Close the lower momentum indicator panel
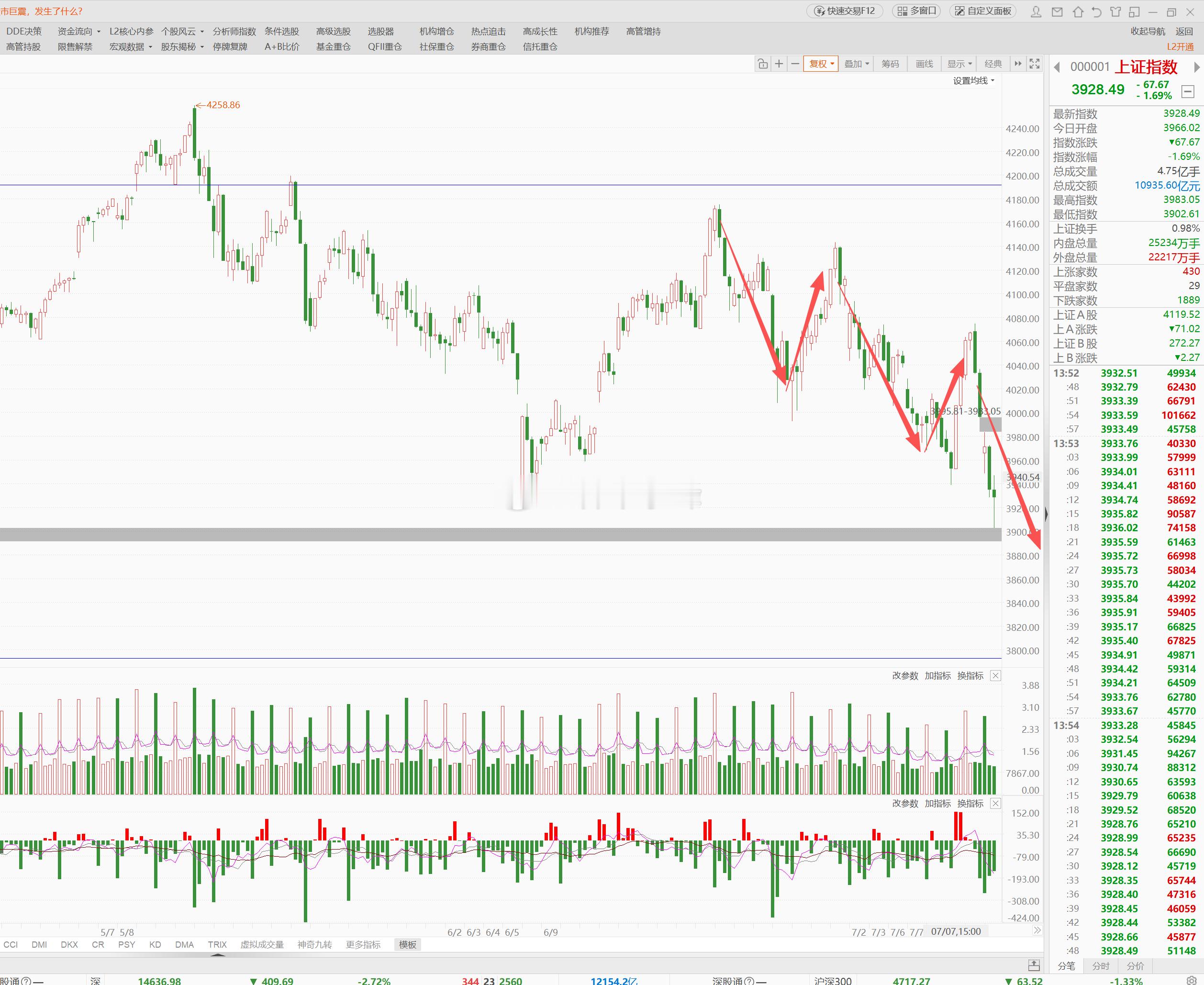Image resolution: width=1204 pixels, height=985 pixels. 995,804
